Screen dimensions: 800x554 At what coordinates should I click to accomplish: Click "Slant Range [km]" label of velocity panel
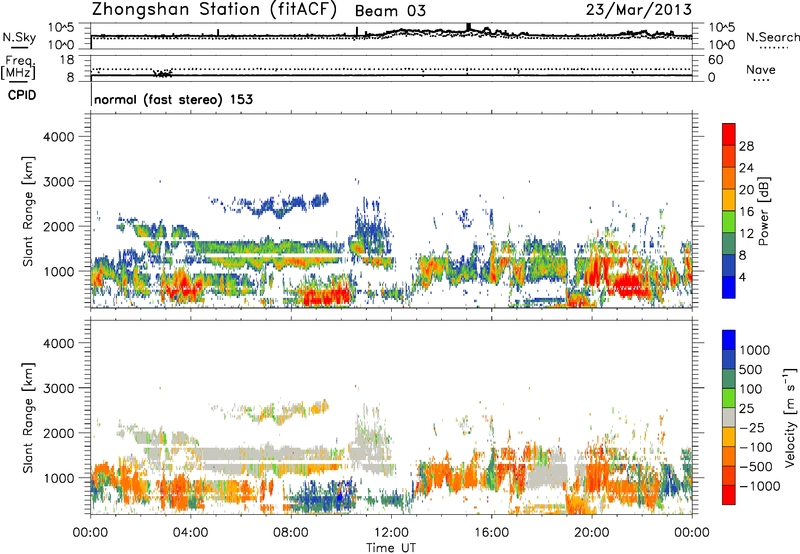coord(29,417)
